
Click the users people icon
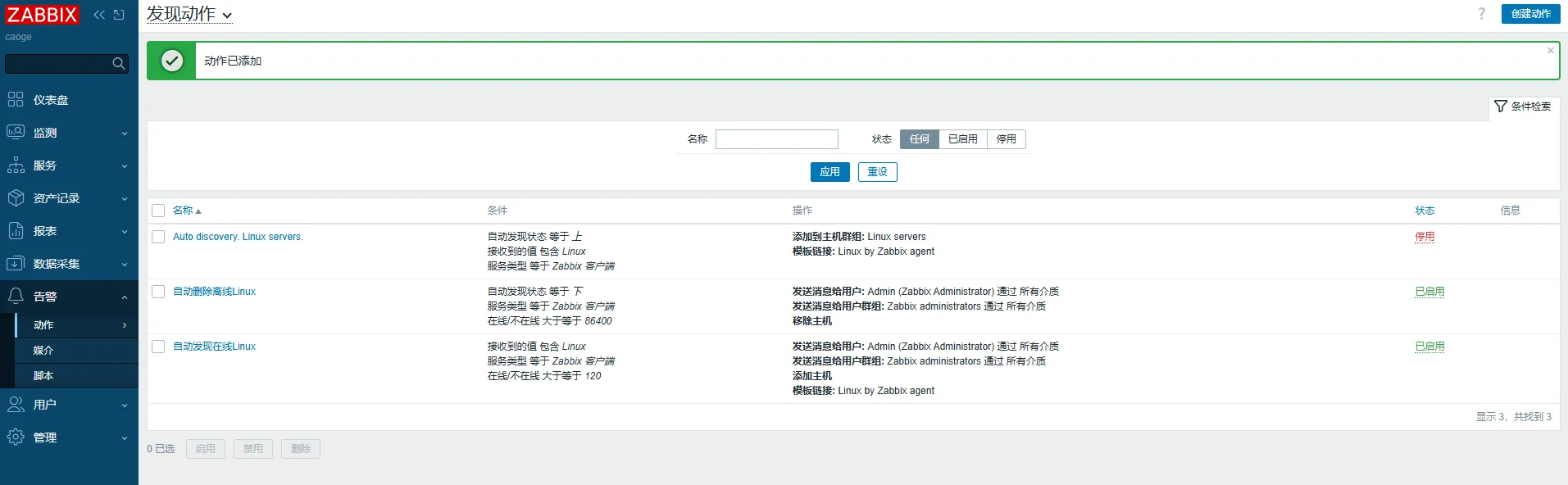pyautogui.click(x=16, y=404)
